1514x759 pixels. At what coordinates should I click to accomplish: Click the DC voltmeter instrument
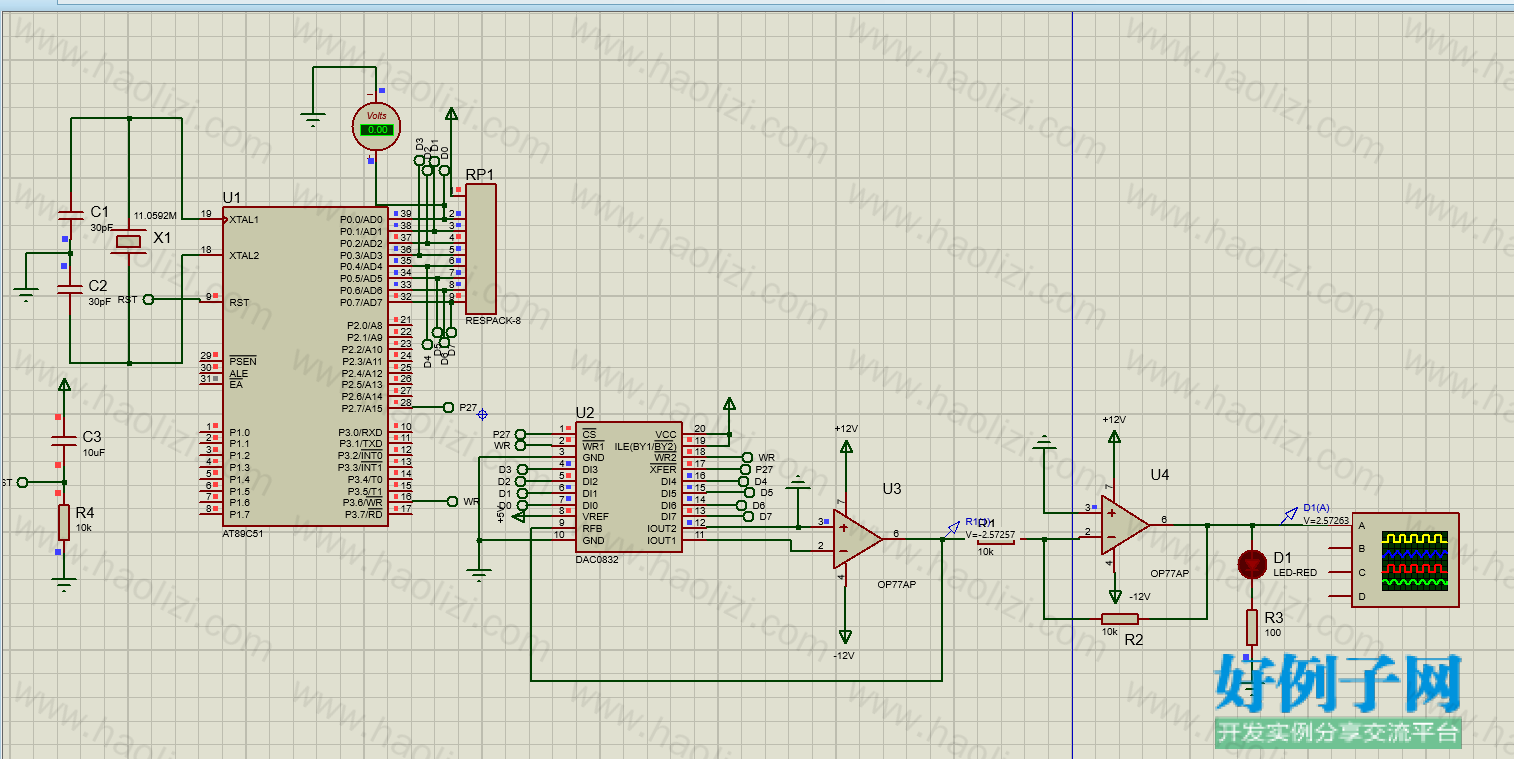click(x=377, y=127)
